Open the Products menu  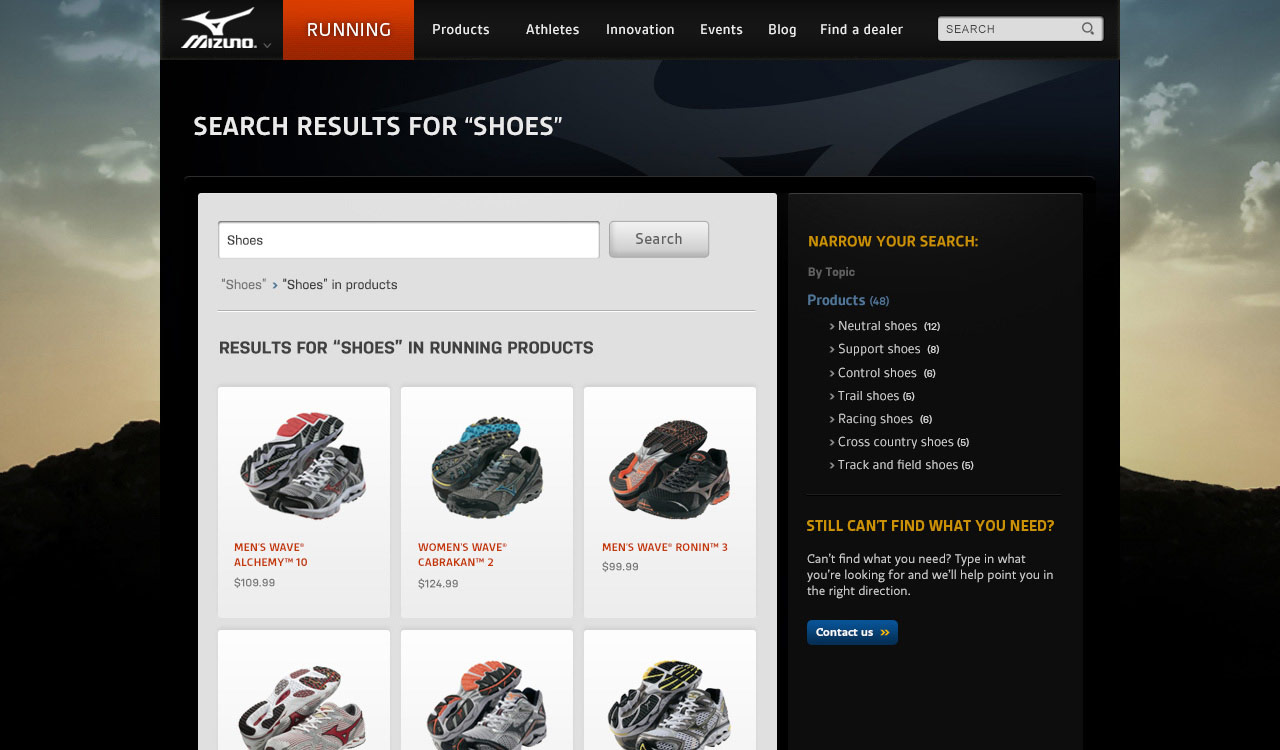coord(461,29)
